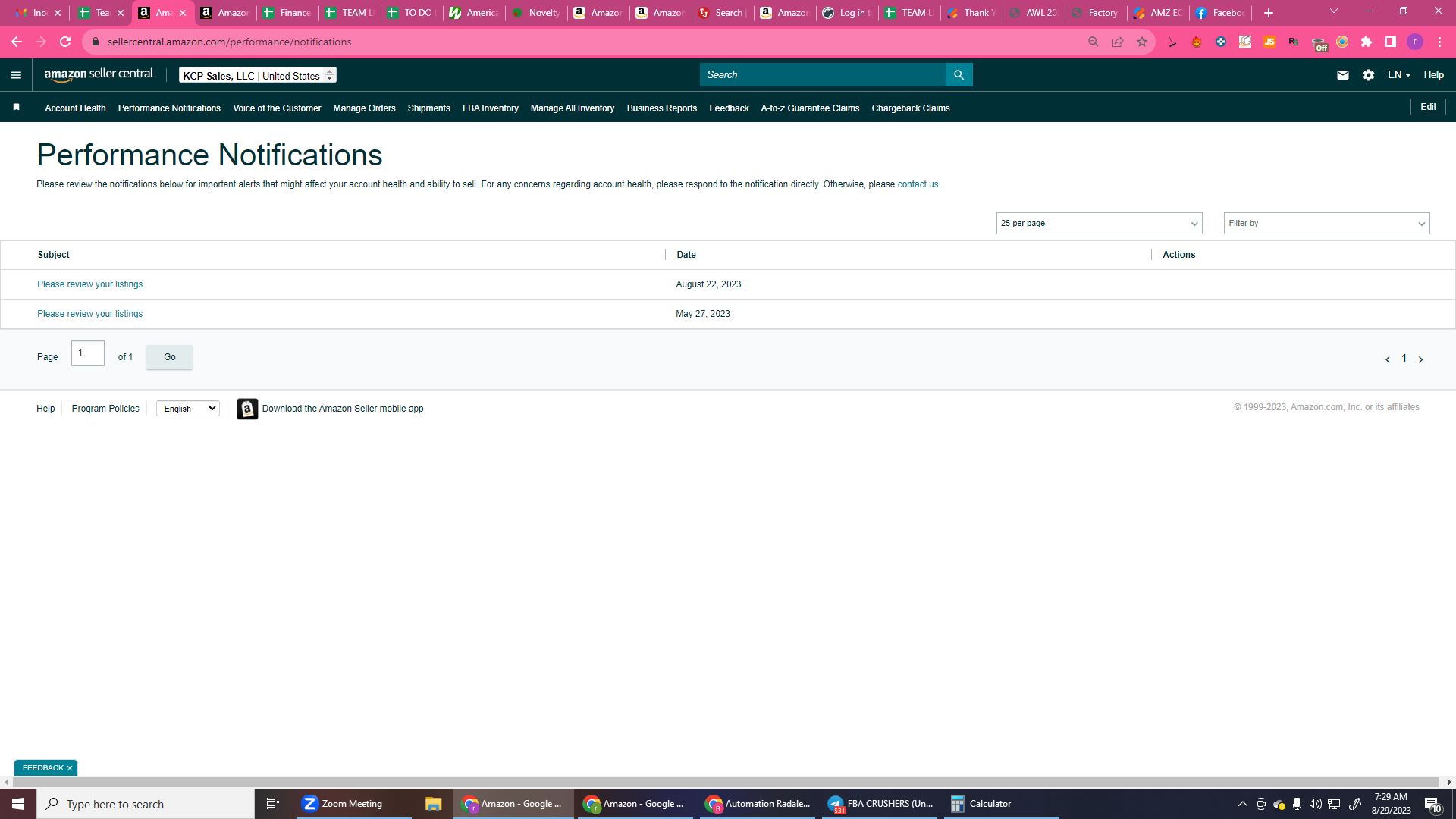Open the Seller Central hamburger menu

(16, 75)
